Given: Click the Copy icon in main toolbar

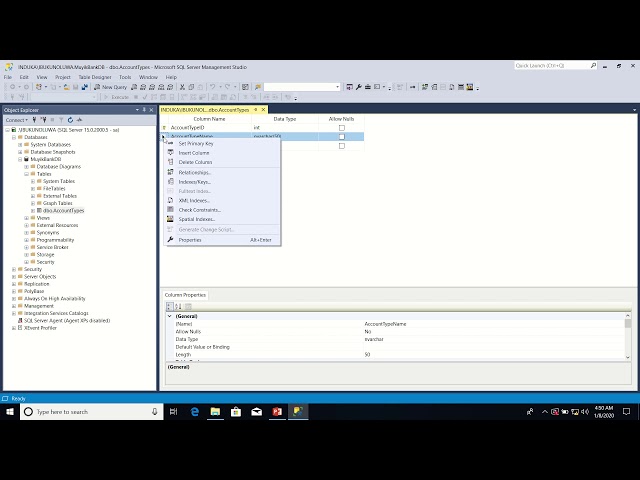Looking at the screenshot, I should point(191,87).
